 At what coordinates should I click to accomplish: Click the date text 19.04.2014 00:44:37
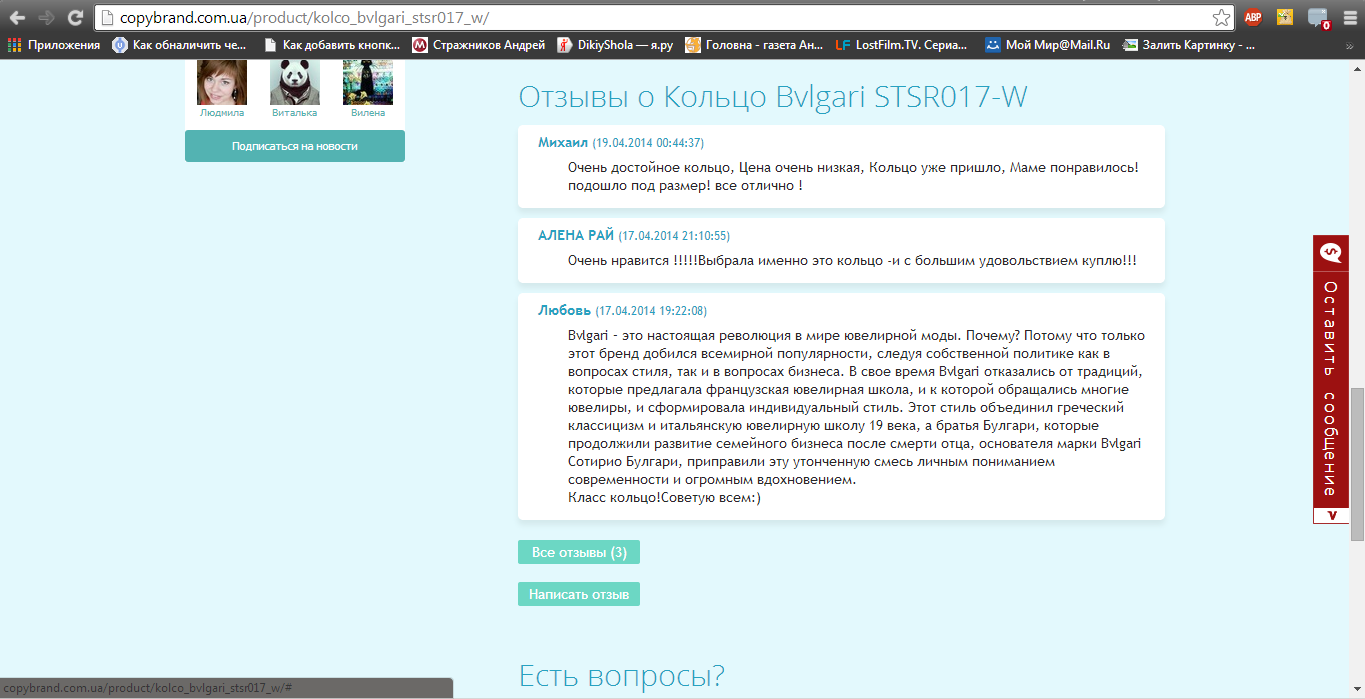pyautogui.click(x=648, y=143)
